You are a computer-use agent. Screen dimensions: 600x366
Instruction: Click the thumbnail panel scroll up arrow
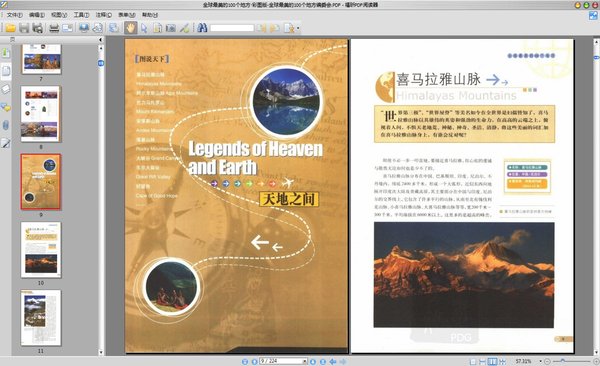click(x=101, y=48)
